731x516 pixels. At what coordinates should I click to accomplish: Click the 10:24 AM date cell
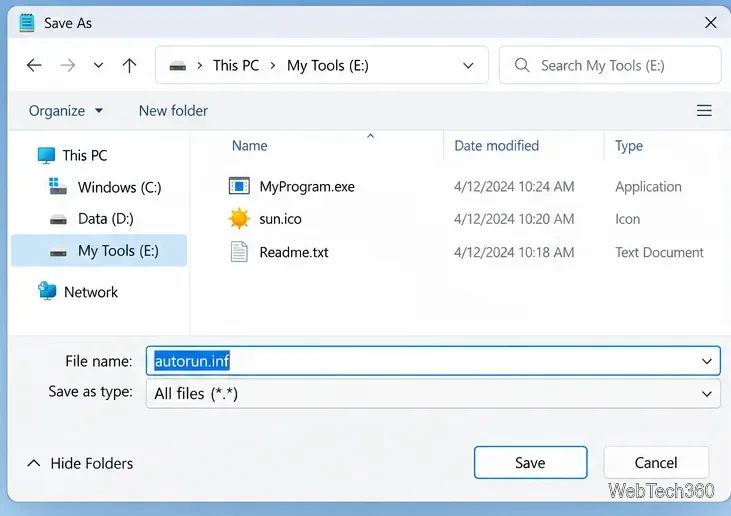pos(514,187)
